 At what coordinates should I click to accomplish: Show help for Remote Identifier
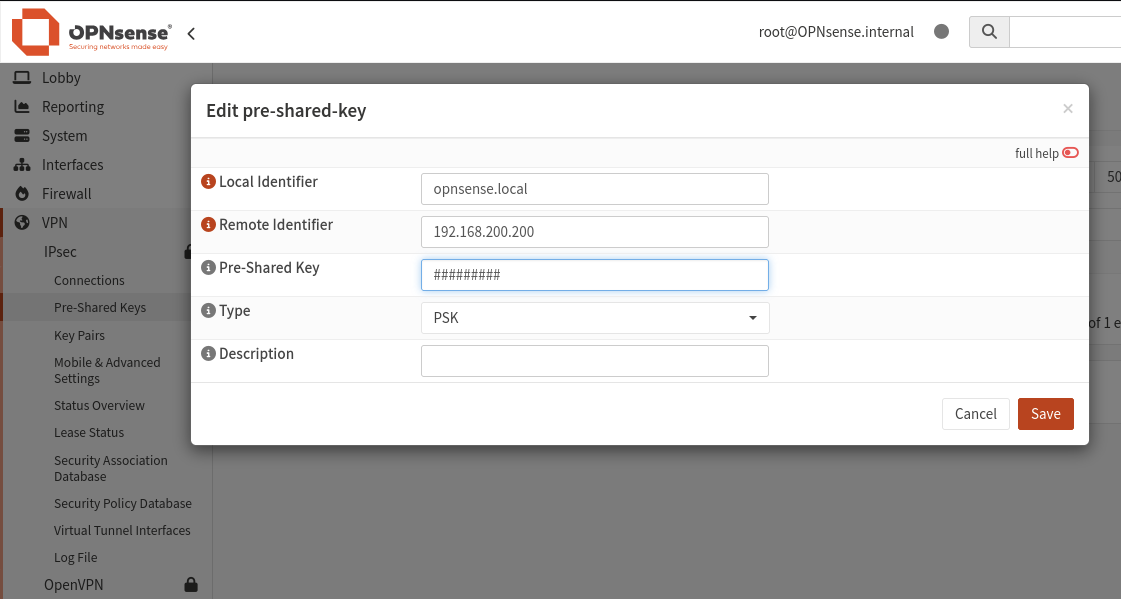pos(208,224)
